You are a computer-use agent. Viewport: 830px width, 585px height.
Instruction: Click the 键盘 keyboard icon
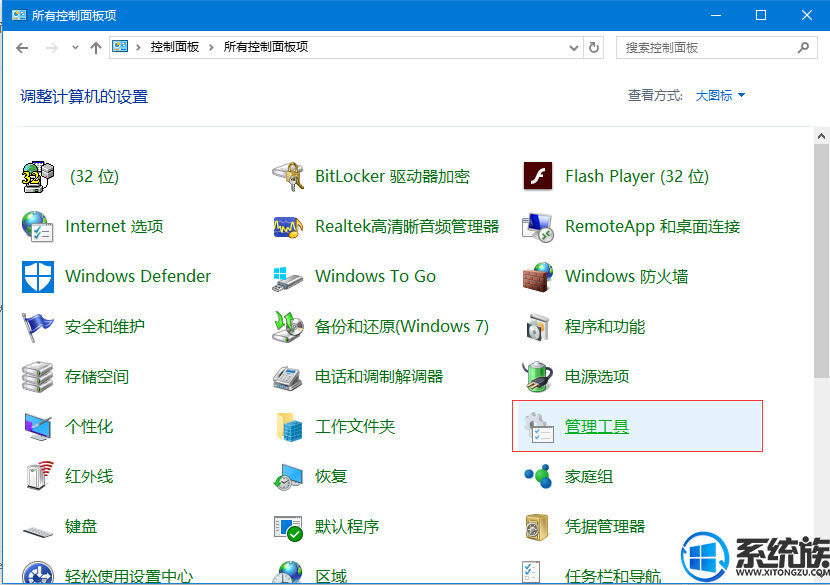click(38, 531)
